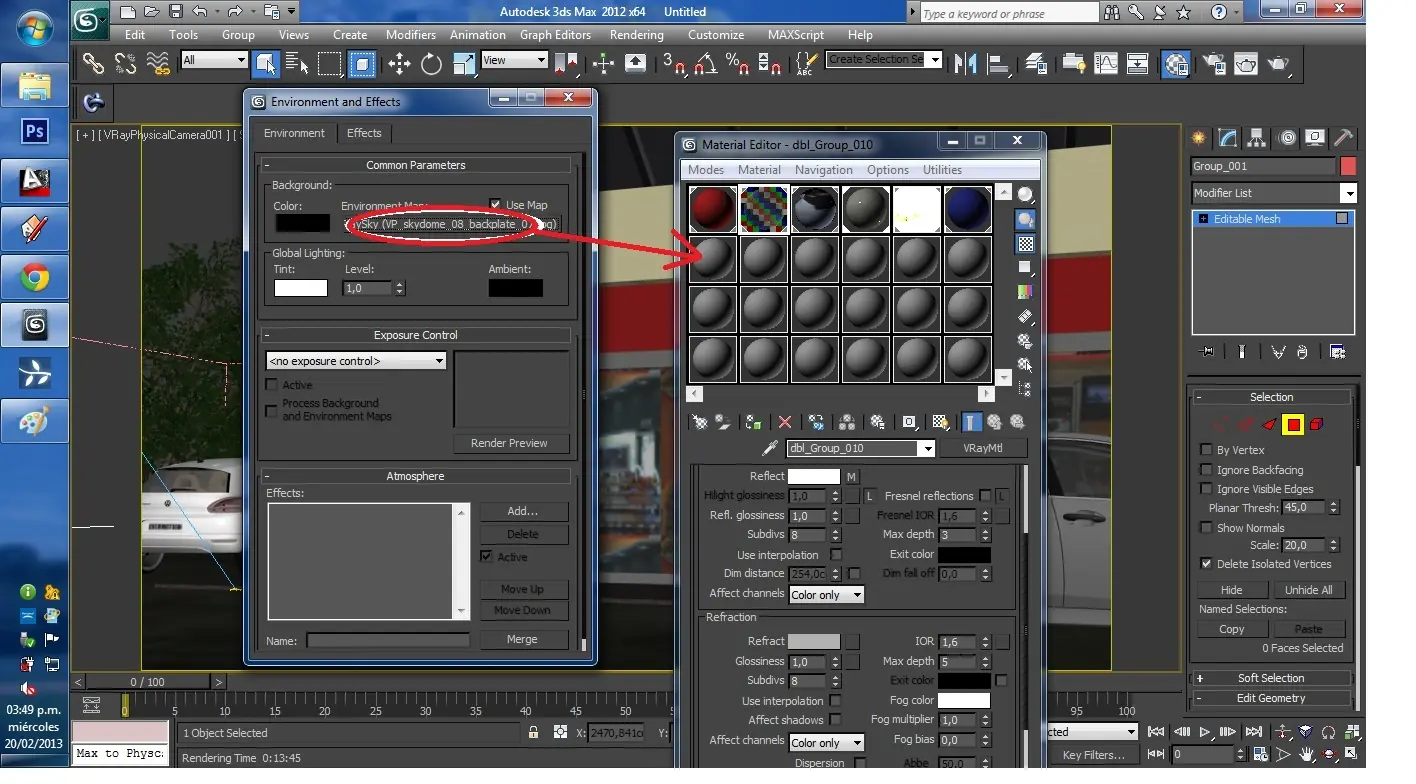Image resolution: width=1416 pixels, height=784 pixels.
Task: Enable the By Vertex checkbox
Action: point(1206,450)
